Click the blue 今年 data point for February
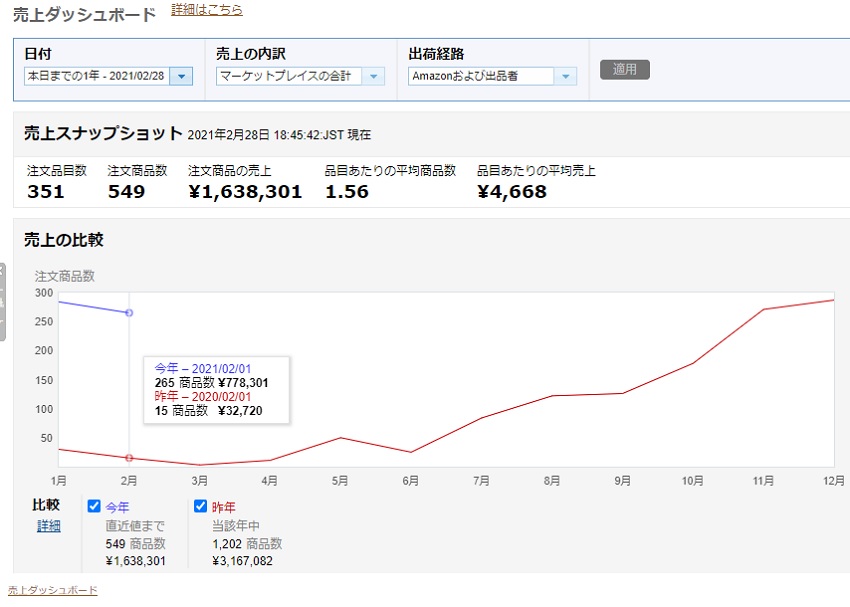This screenshot has width=850, height=607. (129, 313)
